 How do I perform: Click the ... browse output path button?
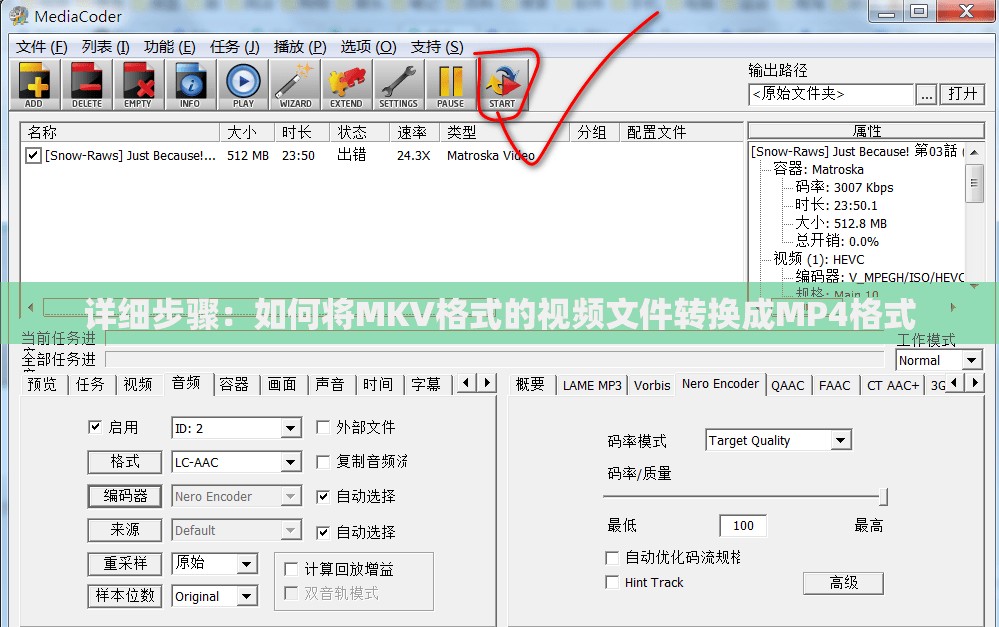pyautogui.click(x=926, y=94)
